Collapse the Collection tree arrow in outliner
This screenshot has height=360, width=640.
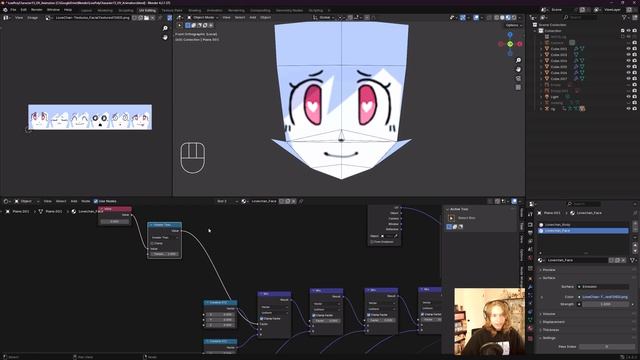coord(536,31)
